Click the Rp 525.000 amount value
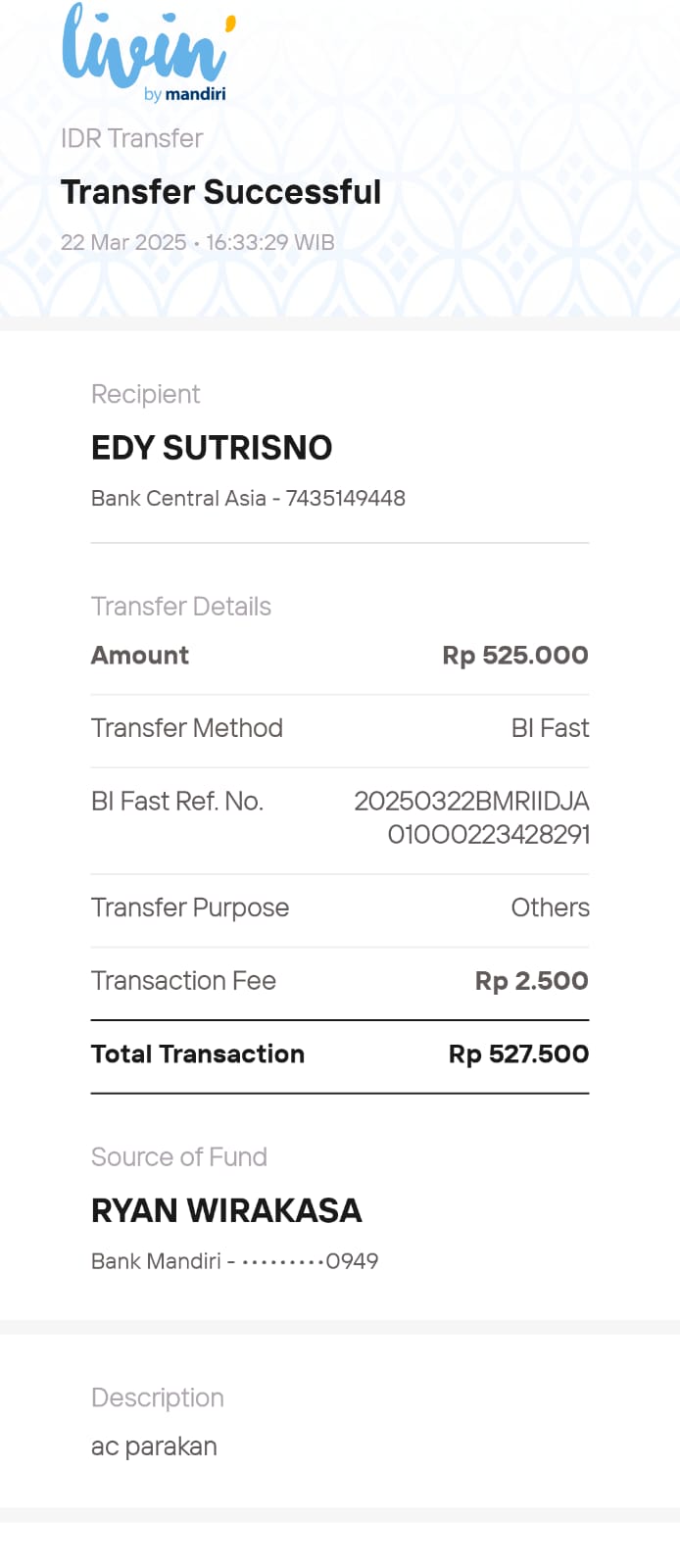The width and height of the screenshot is (680, 1568). click(x=515, y=656)
